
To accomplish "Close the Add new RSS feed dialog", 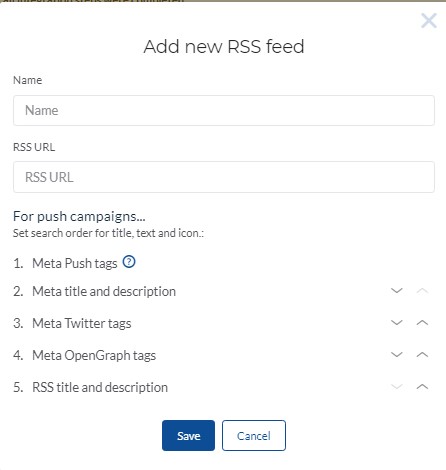I will point(429,21).
